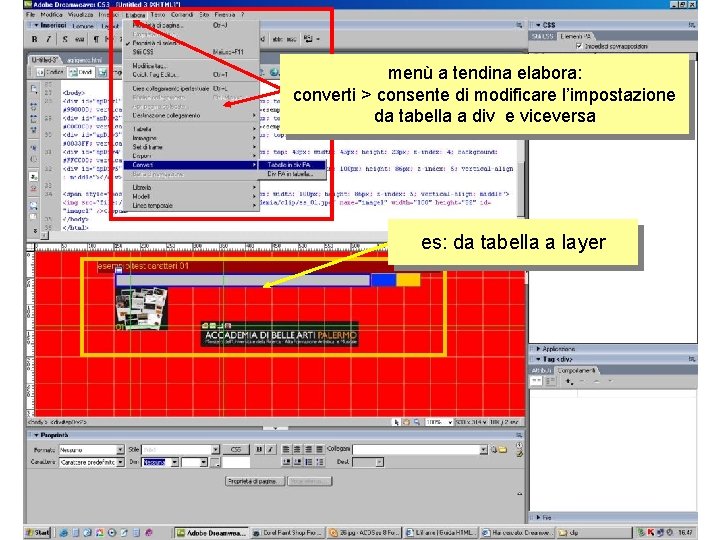Open the zoom level 100% dropdown
The image size is (720, 540).
(x=449, y=422)
